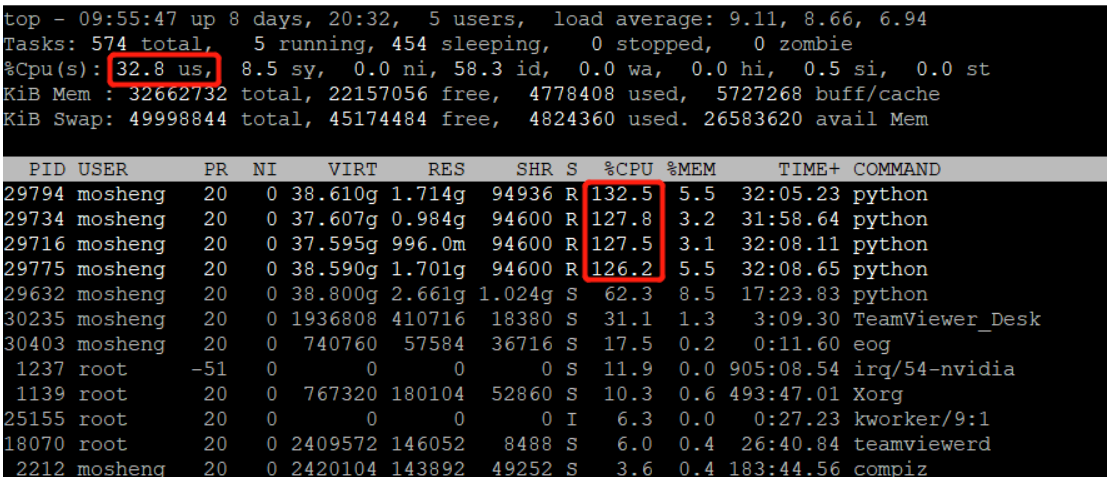Click the 8.5 %MEM value
Viewport: 1107px width, 477px height.
(699, 294)
